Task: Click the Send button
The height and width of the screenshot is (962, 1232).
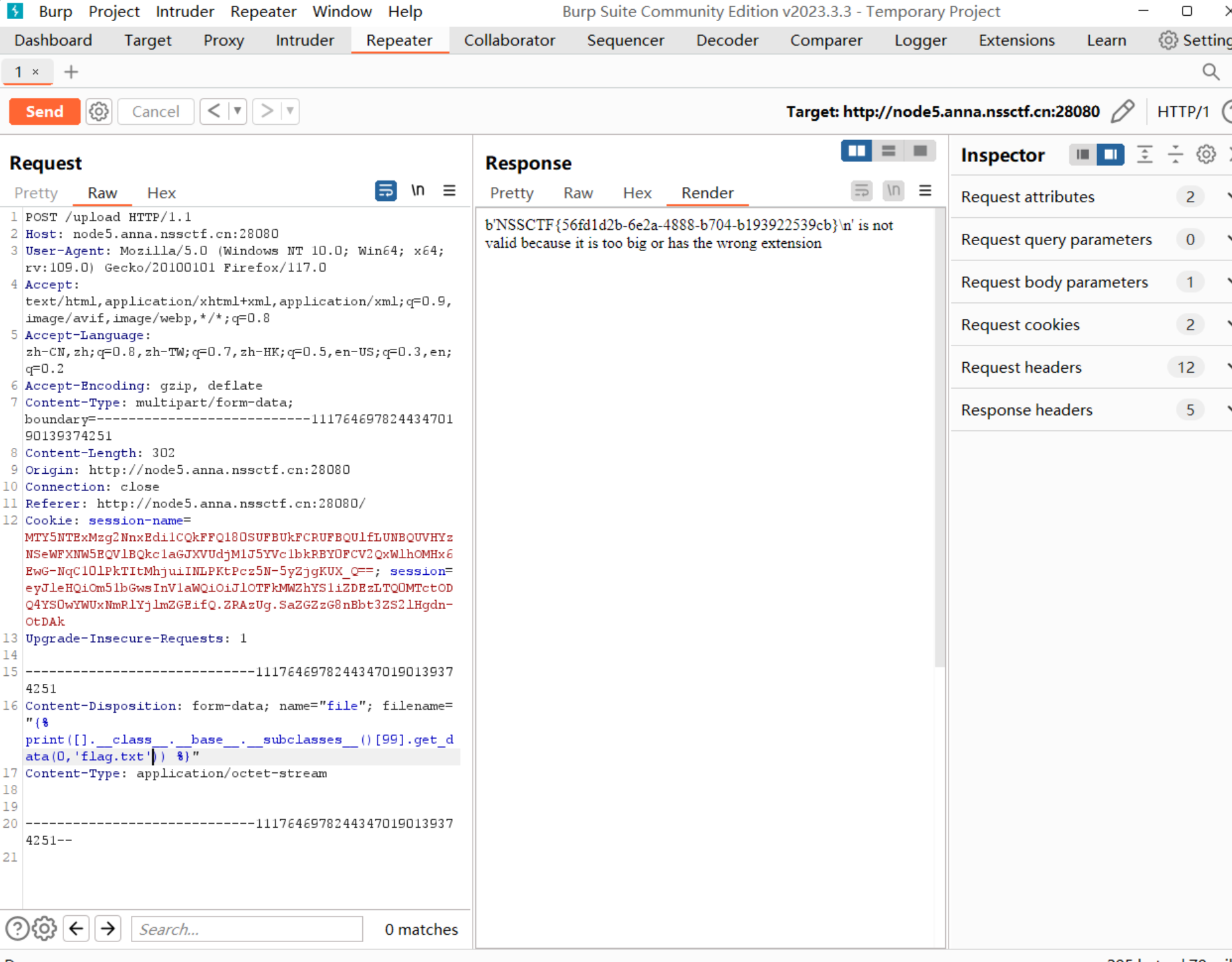Action: point(44,112)
